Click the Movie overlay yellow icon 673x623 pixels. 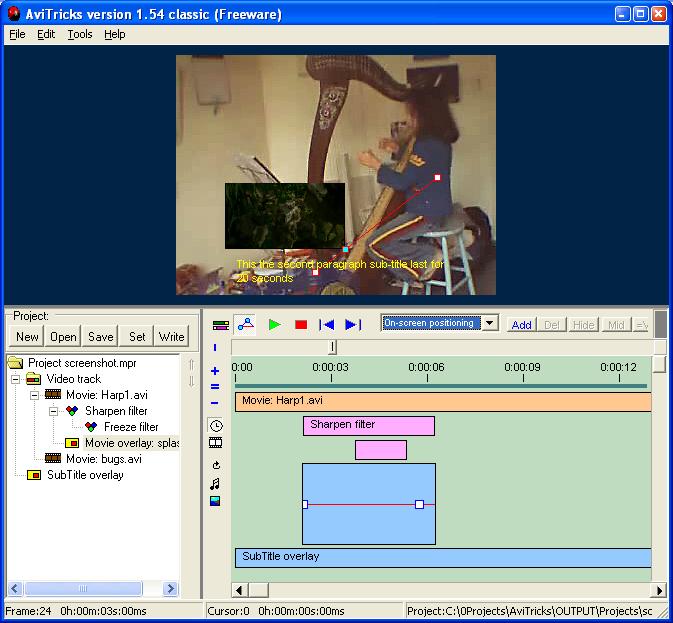pyautogui.click(x=72, y=443)
